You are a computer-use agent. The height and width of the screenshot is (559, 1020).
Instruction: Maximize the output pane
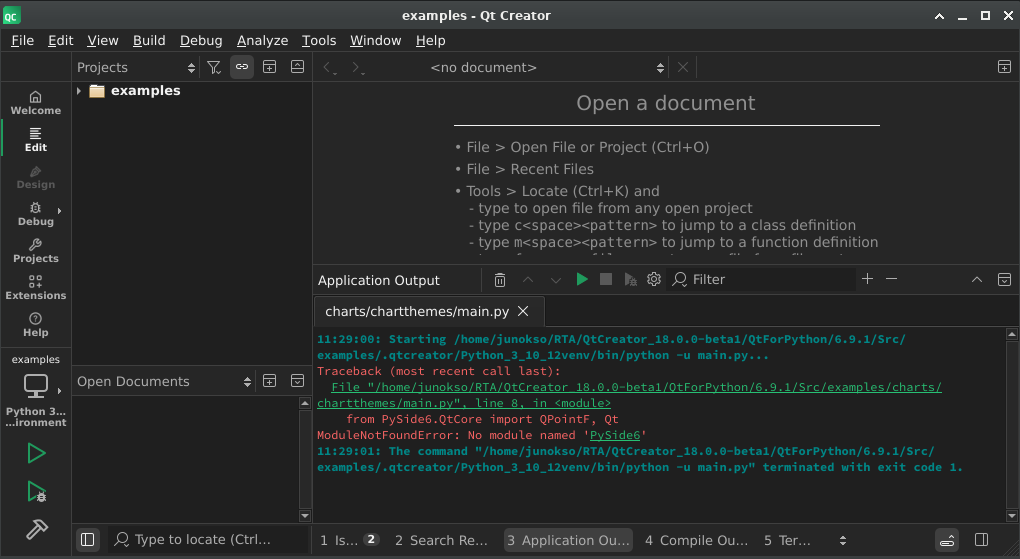point(976,279)
